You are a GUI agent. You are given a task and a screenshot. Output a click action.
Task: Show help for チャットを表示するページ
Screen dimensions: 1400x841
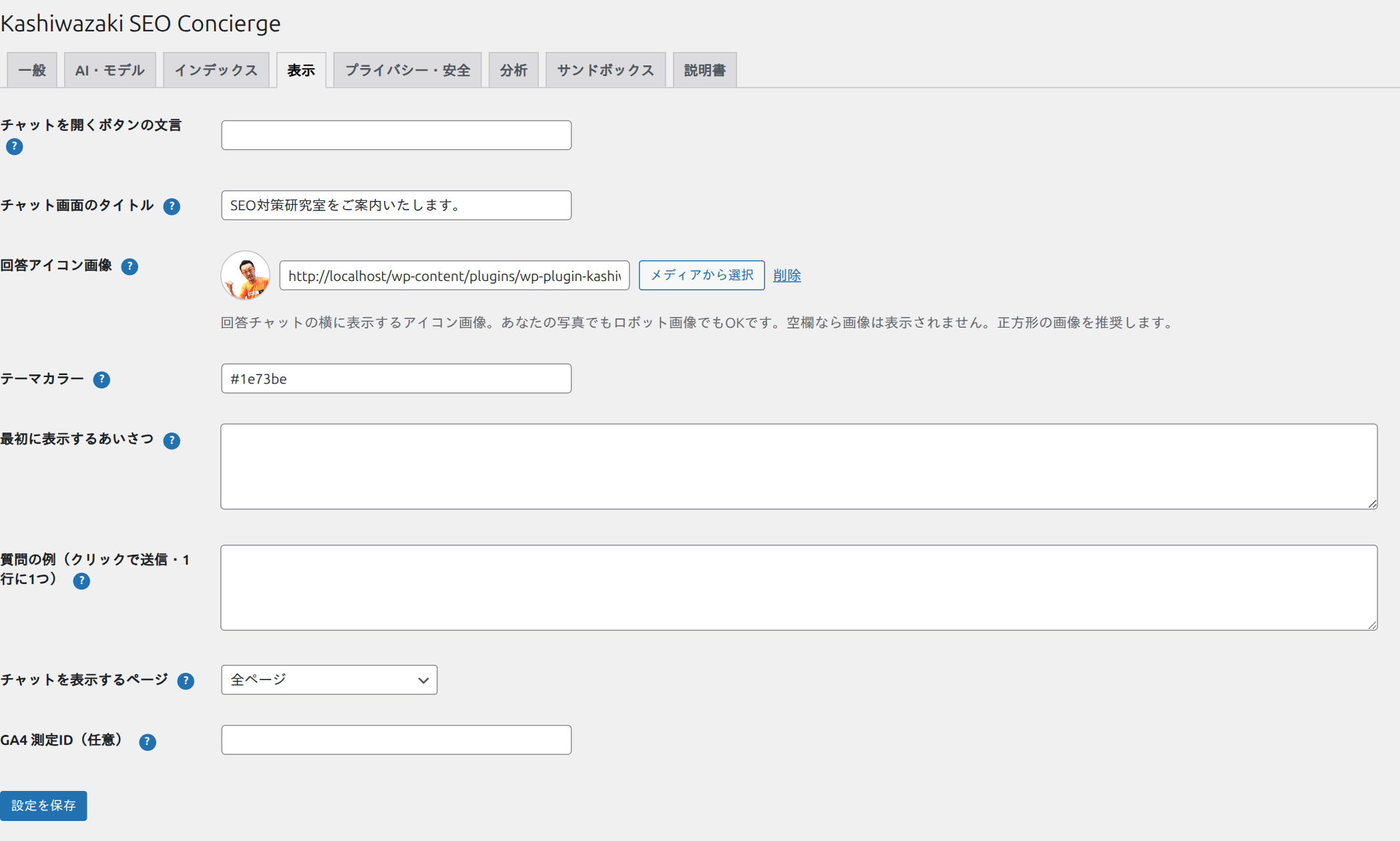coord(186,681)
